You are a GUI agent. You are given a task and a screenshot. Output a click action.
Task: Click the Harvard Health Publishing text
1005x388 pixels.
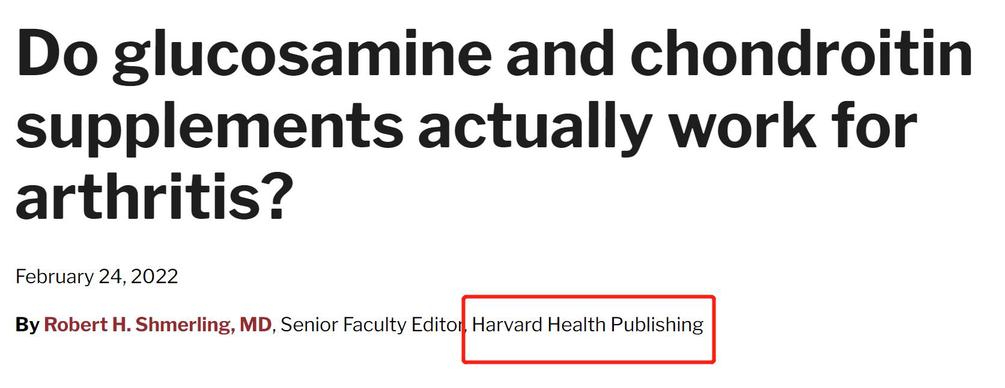coord(588,325)
